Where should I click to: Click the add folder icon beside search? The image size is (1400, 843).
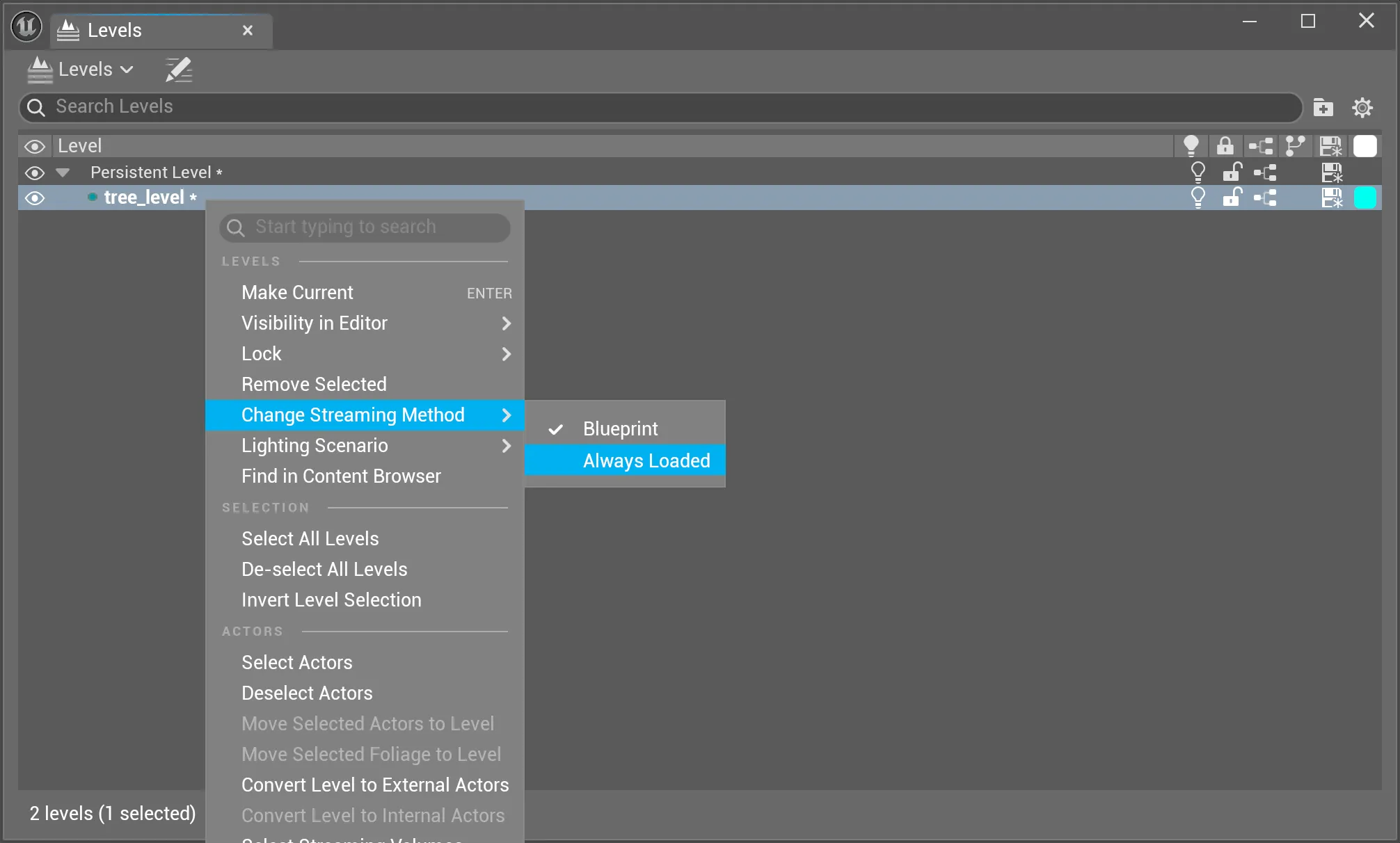(x=1323, y=107)
